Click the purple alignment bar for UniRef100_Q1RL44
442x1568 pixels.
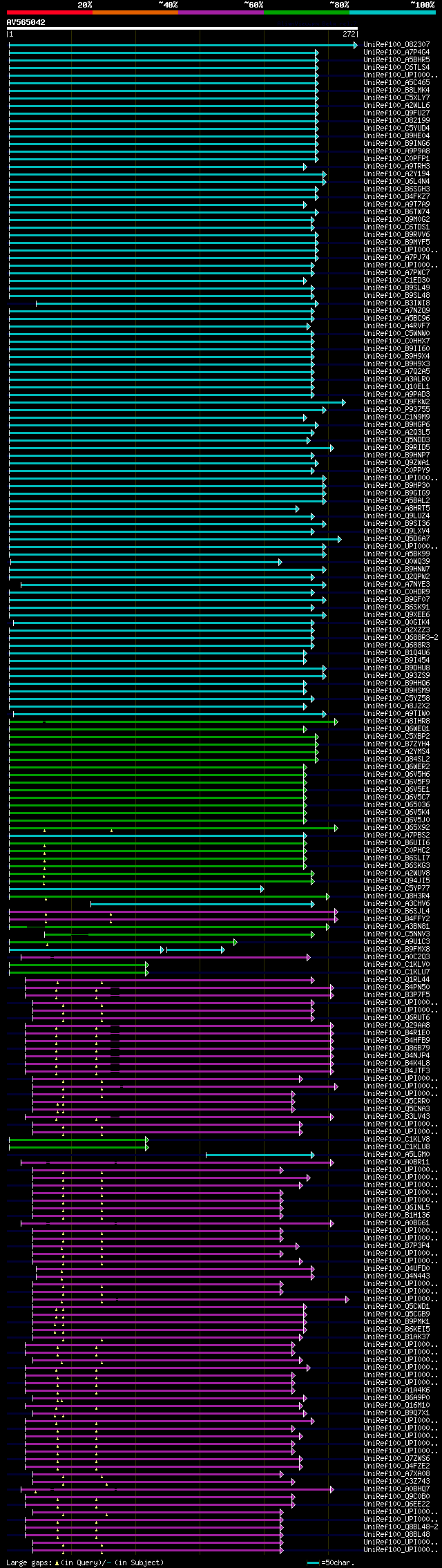(x=170, y=980)
